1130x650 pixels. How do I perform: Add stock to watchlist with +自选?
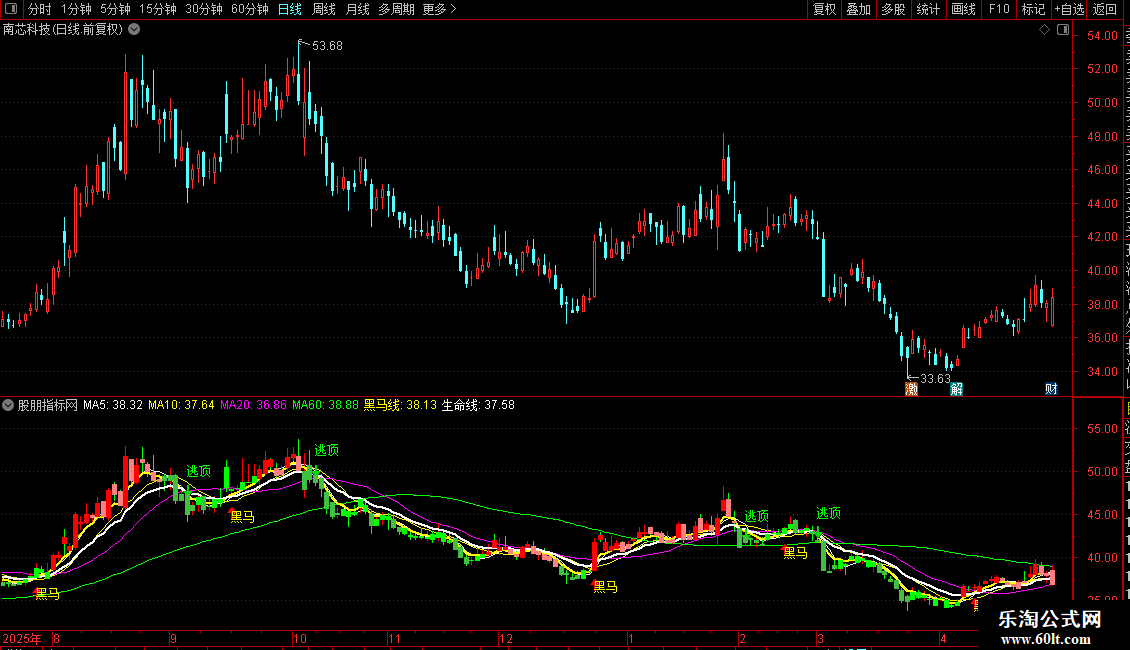(x=1069, y=9)
